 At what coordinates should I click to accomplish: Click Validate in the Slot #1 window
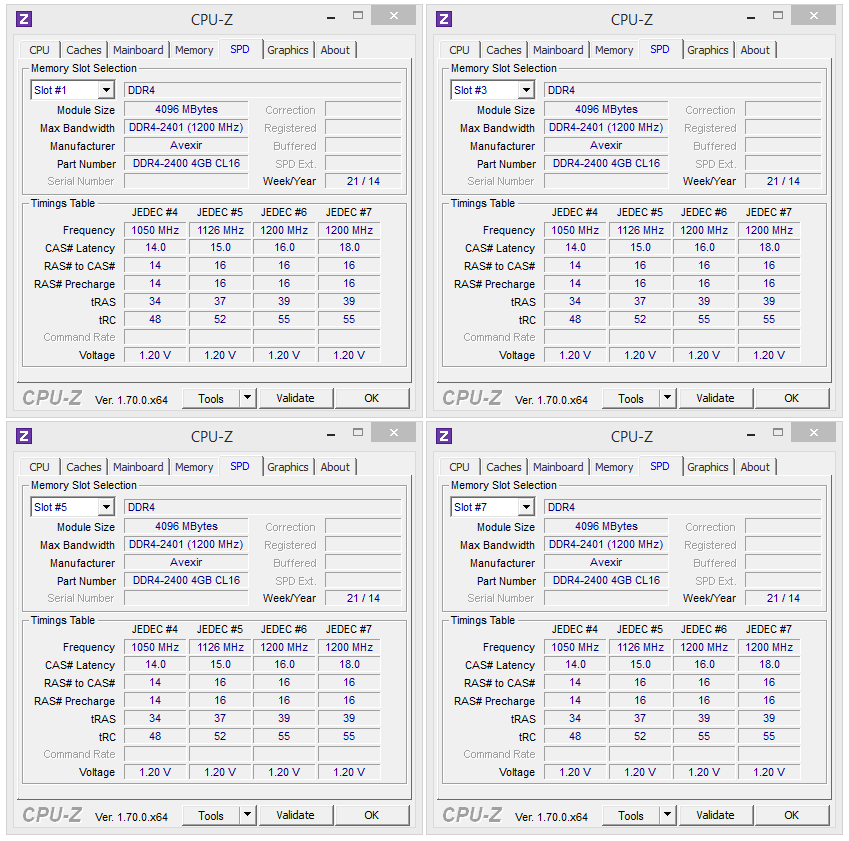(x=296, y=398)
